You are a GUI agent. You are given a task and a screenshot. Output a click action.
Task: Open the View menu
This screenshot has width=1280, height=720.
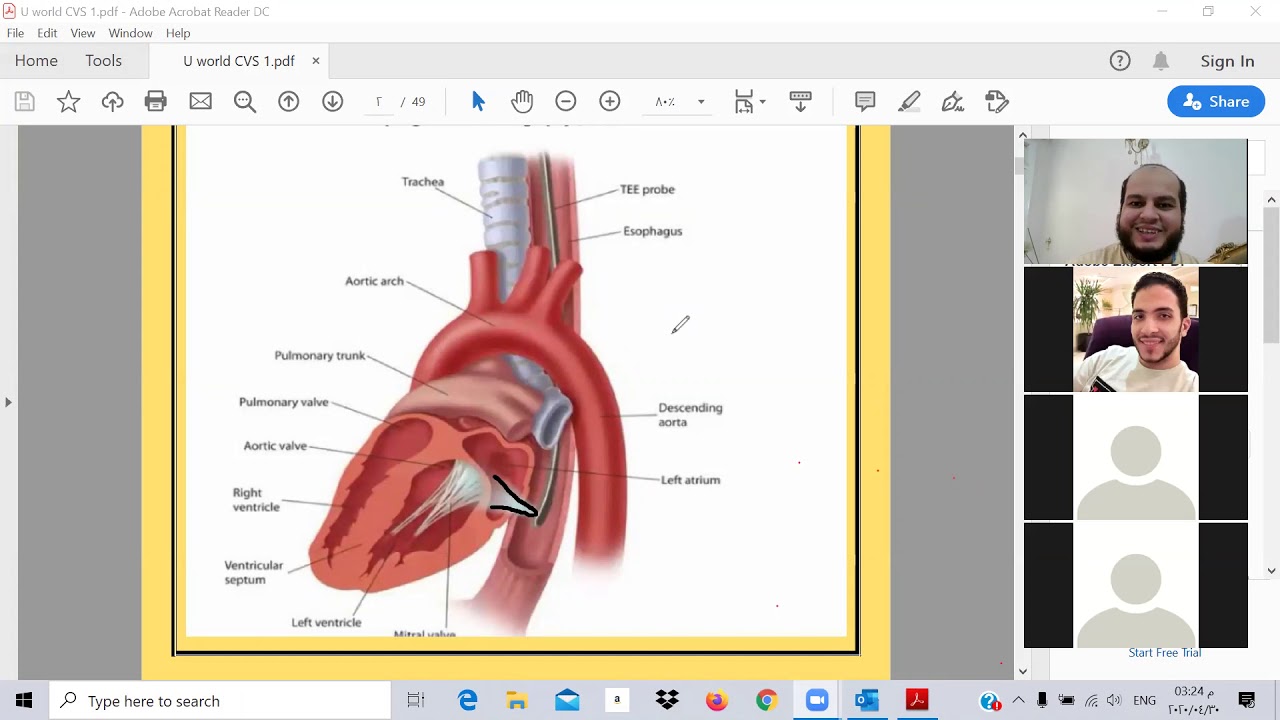pos(83,33)
